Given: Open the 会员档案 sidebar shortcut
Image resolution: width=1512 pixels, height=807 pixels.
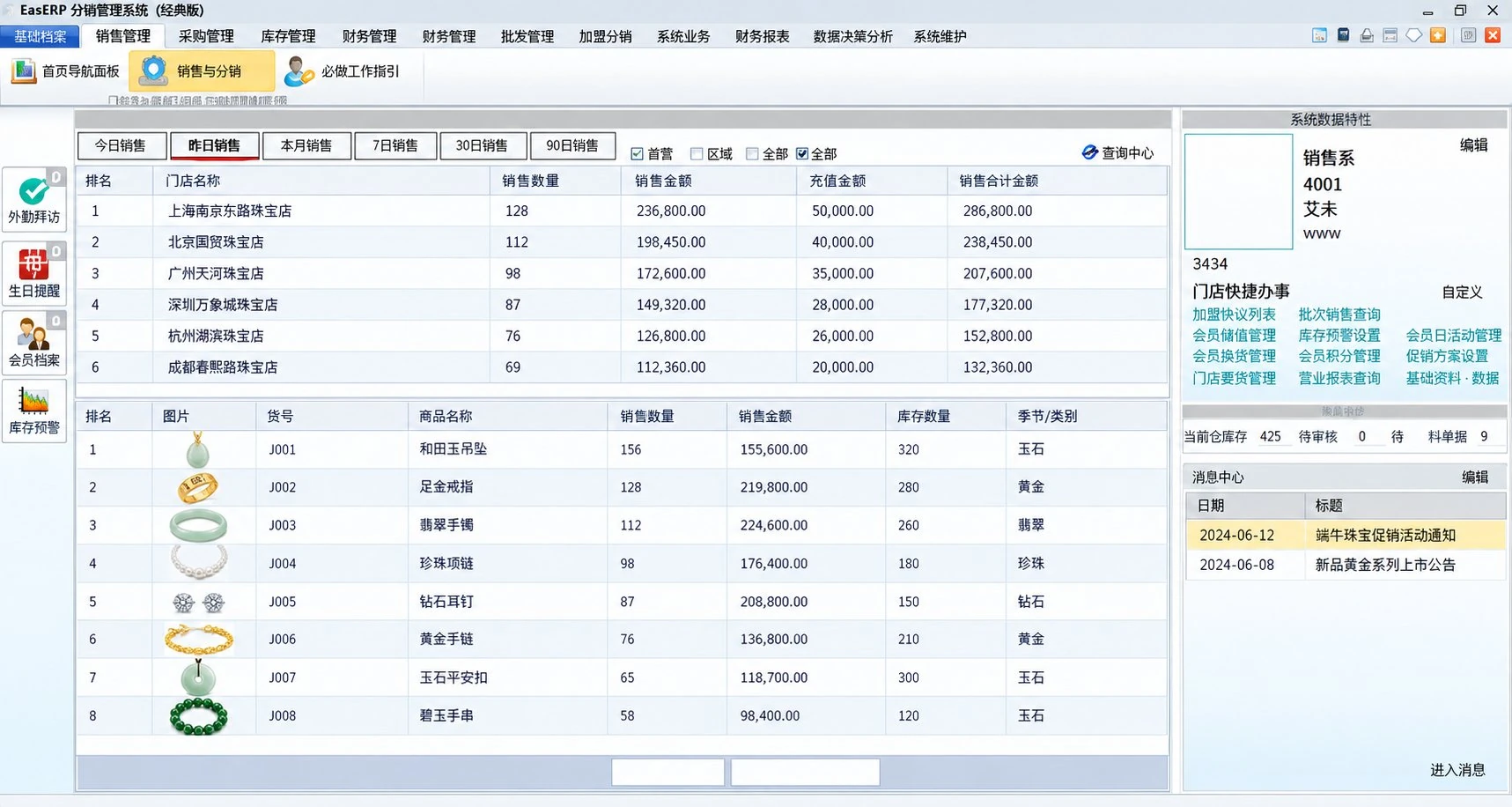Looking at the screenshot, I should [x=34, y=343].
